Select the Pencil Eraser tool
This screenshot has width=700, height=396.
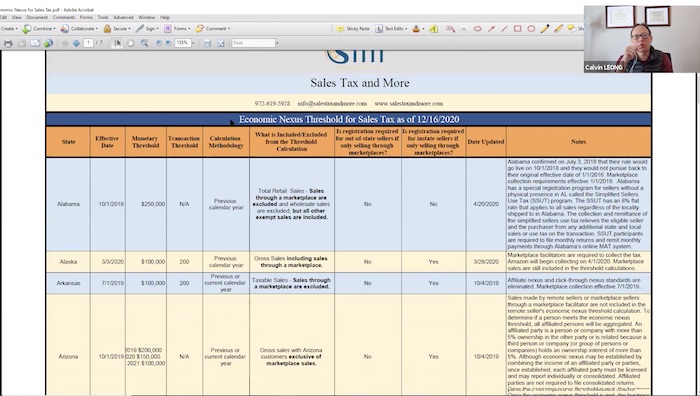[x=558, y=29]
